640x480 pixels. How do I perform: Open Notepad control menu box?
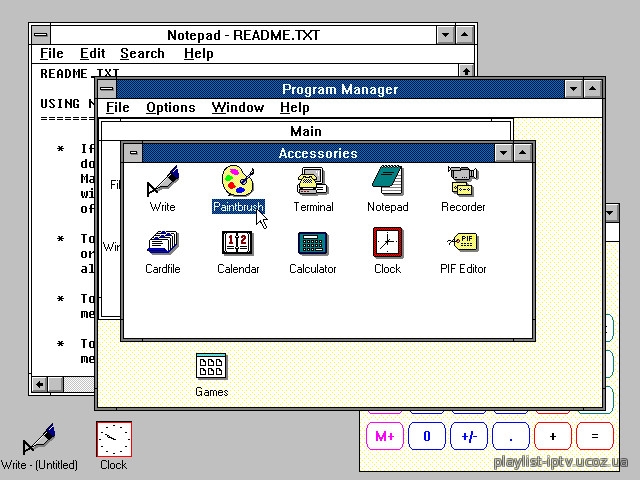41,35
